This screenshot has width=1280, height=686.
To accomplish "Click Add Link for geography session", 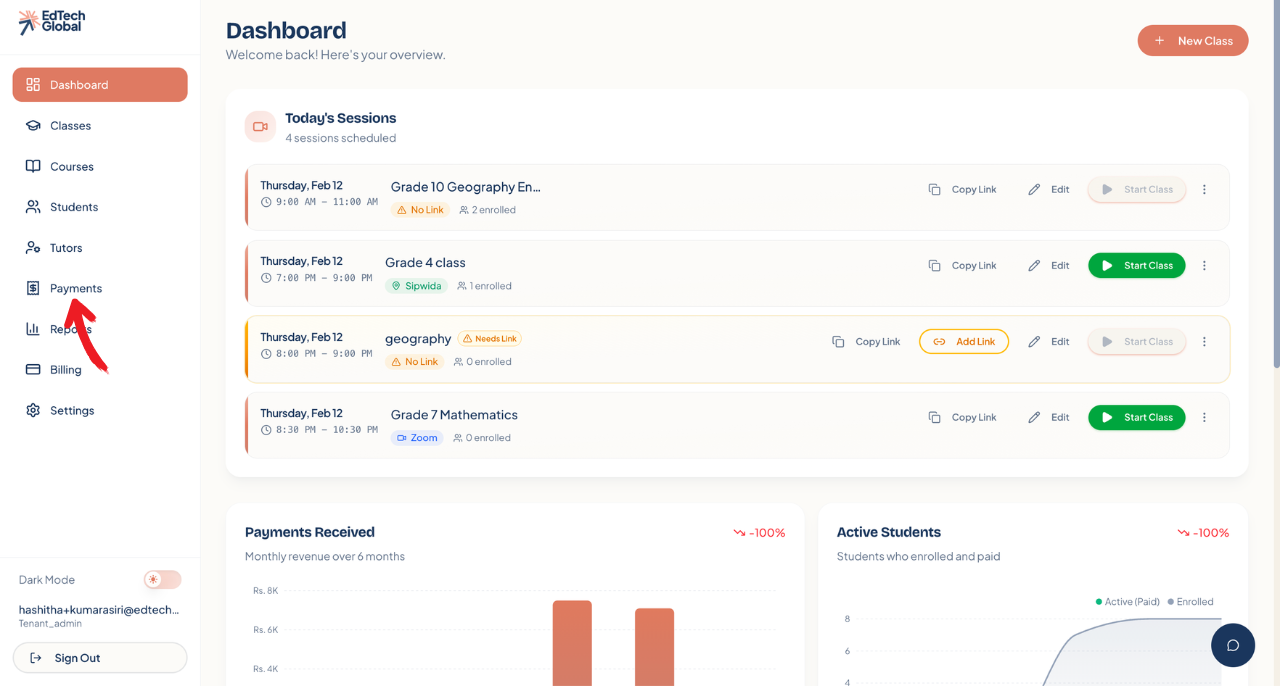I will click(x=964, y=342).
